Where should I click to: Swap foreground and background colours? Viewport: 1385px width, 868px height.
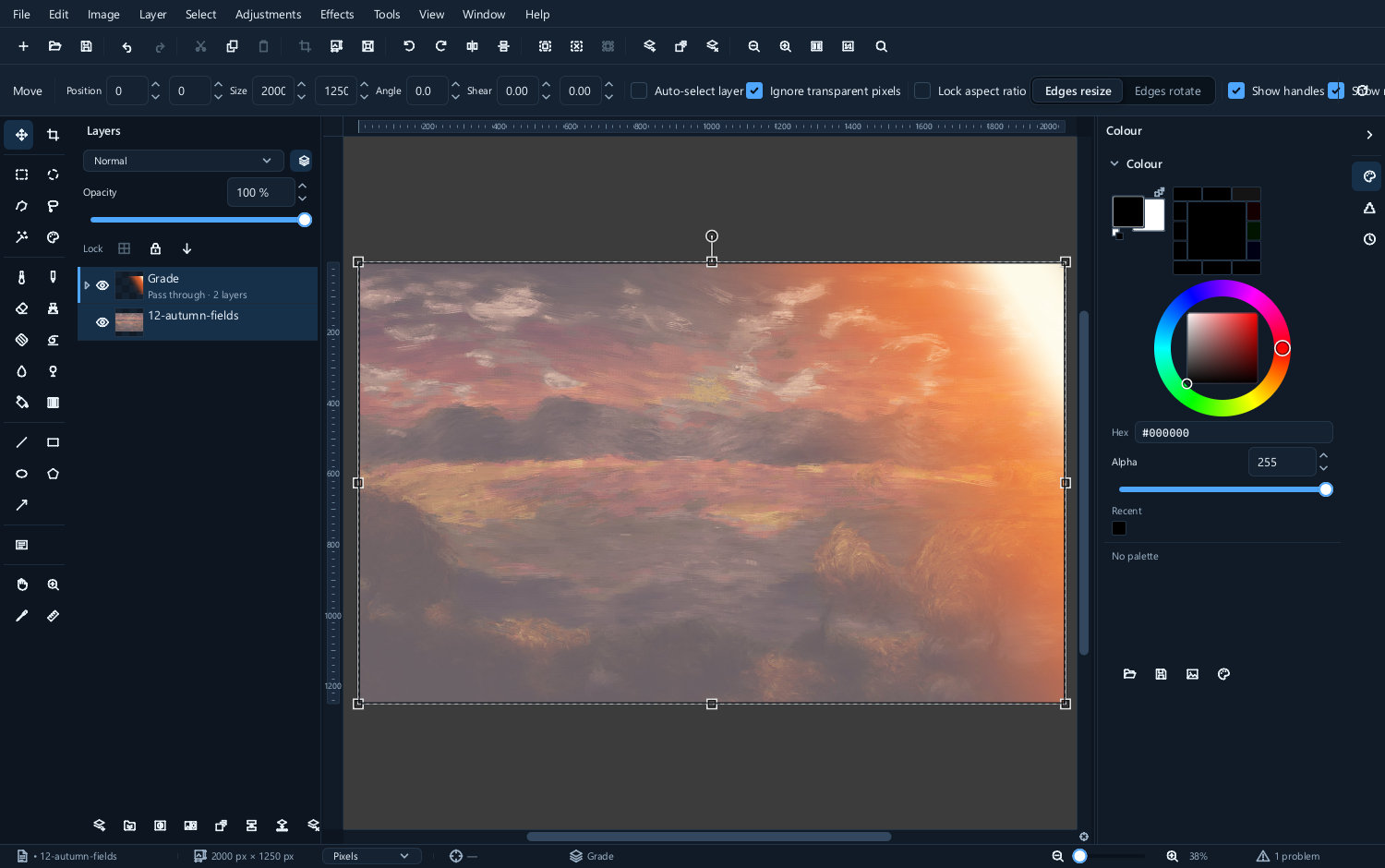[x=1159, y=192]
